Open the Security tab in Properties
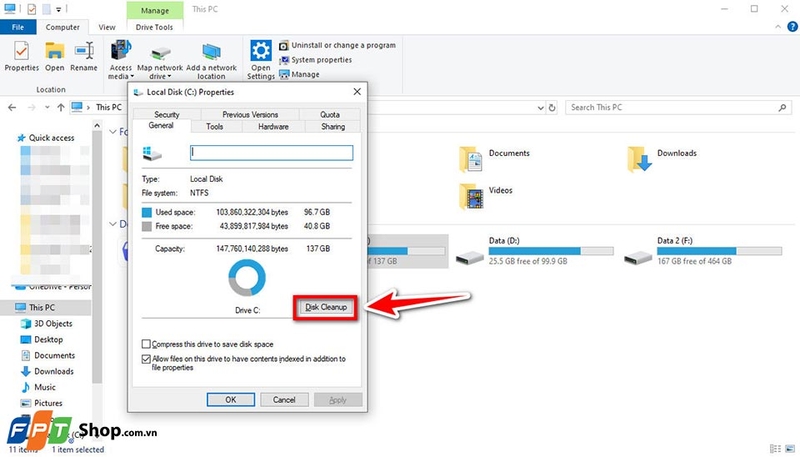800x457 pixels. (166, 114)
